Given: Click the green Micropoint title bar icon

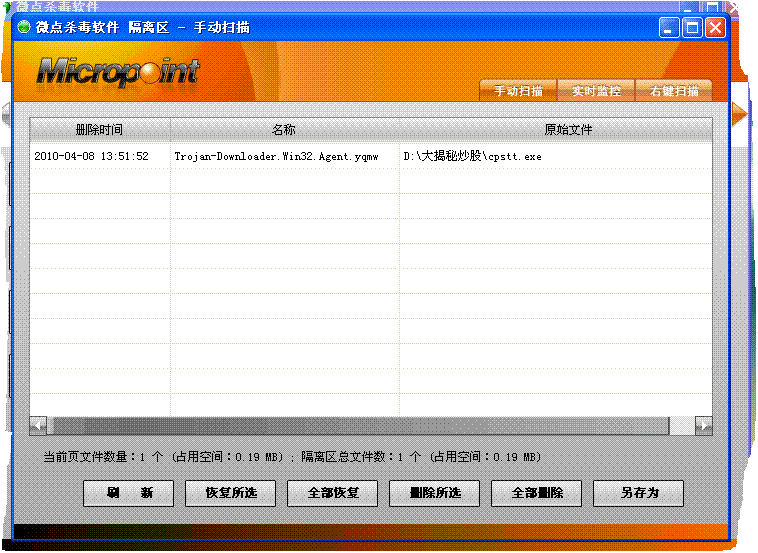Looking at the screenshot, I should pyautogui.click(x=24, y=27).
